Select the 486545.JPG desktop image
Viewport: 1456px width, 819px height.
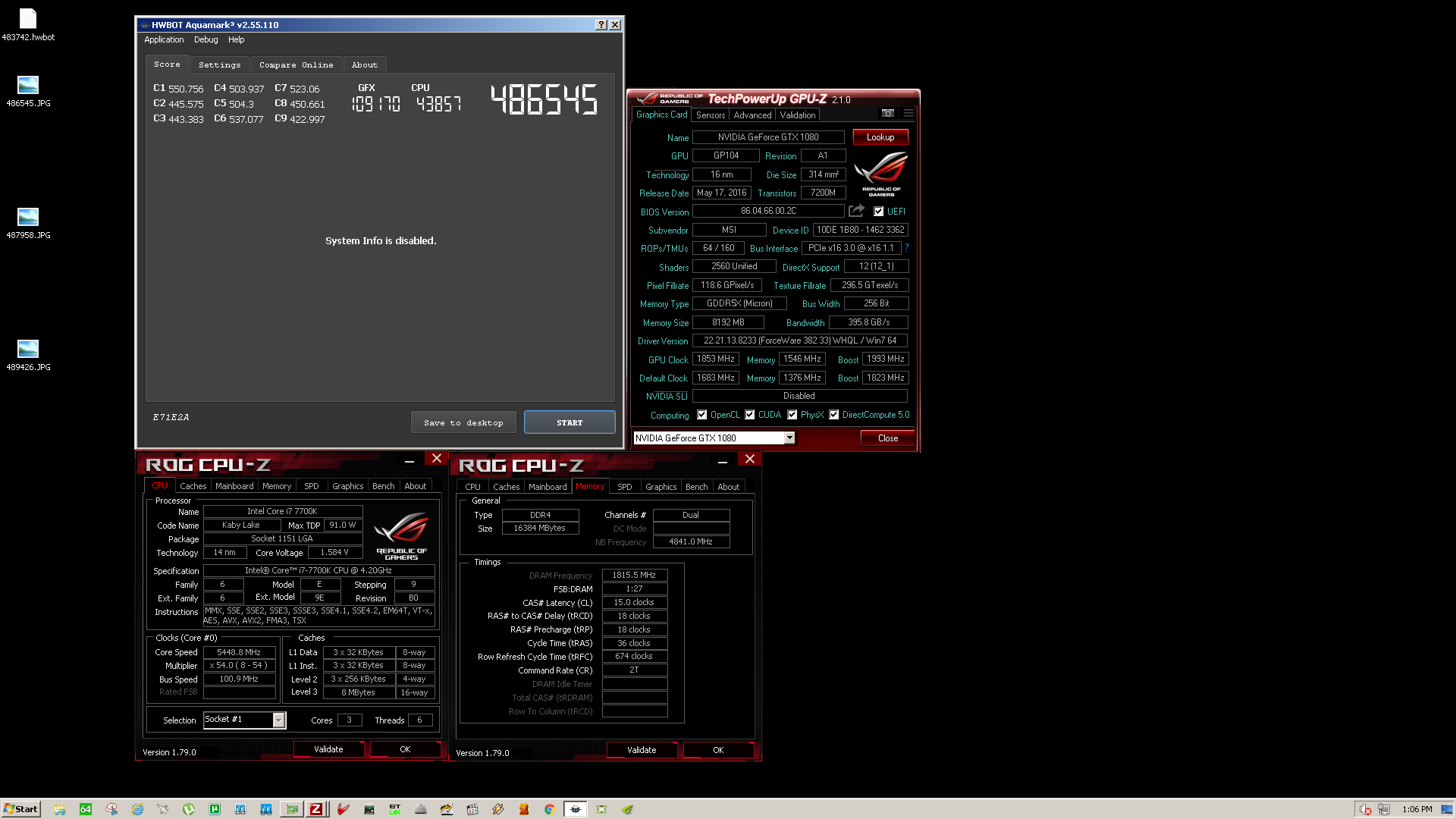coord(28,91)
